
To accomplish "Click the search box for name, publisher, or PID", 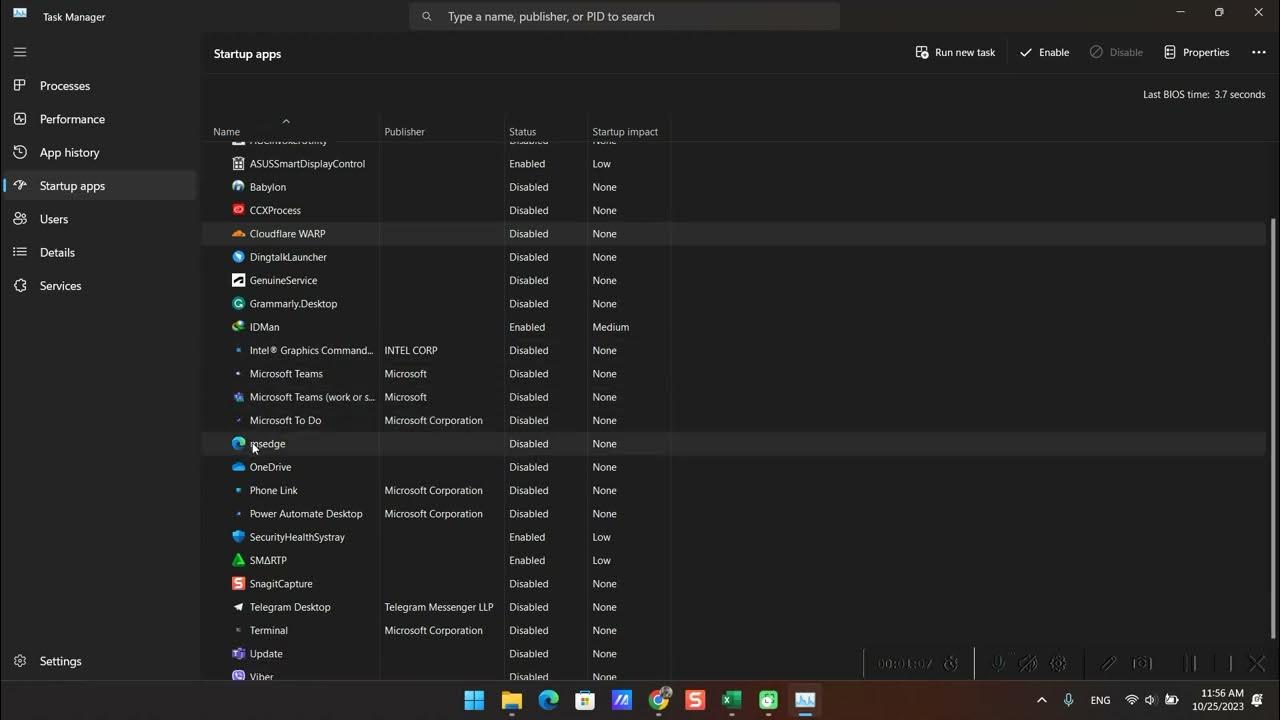I will 624,16.
